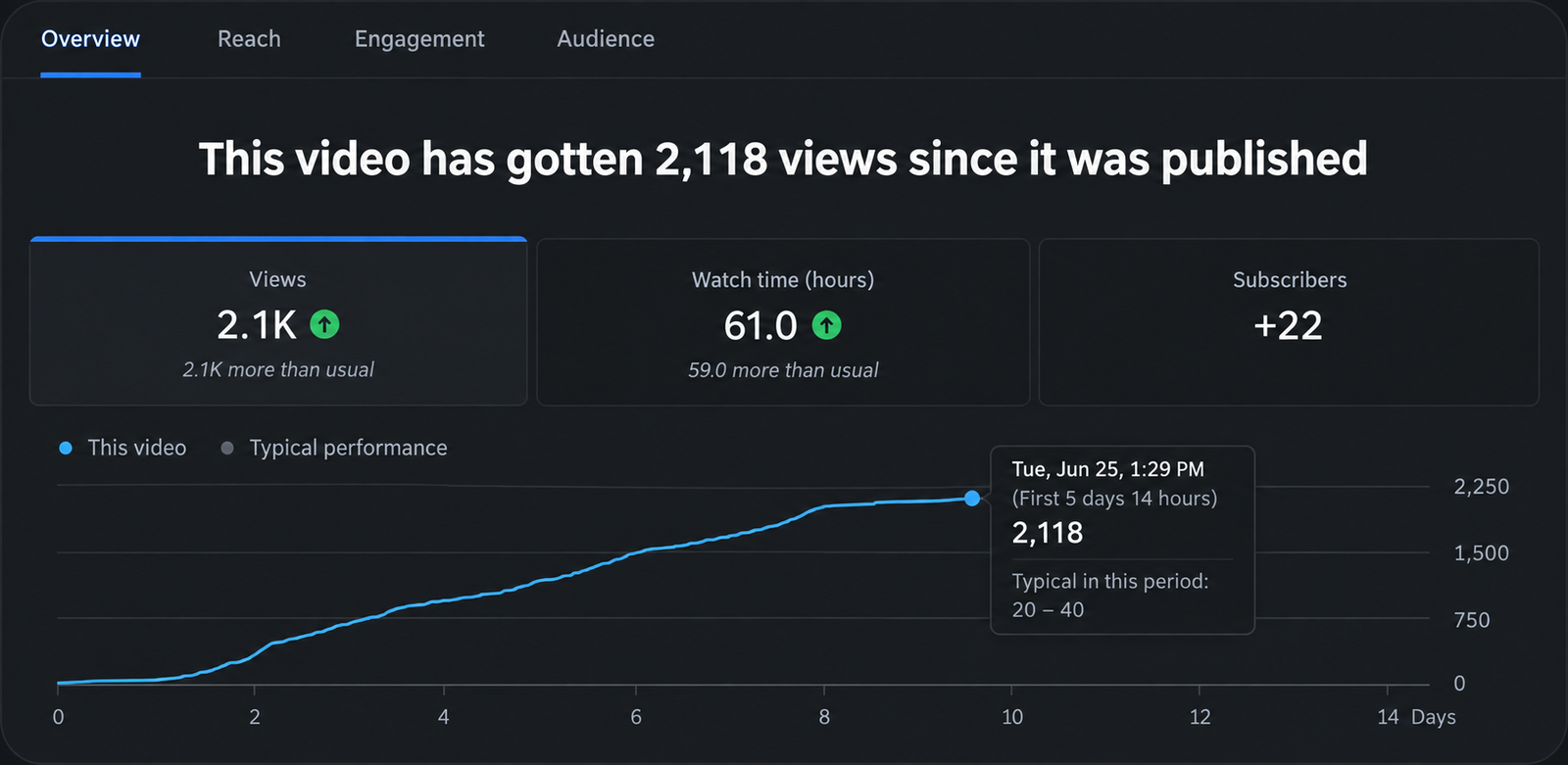The image size is (1568, 765).
Task: Click the '(First 5 days 14 hours)' tooltip text
Action: pos(1114,499)
